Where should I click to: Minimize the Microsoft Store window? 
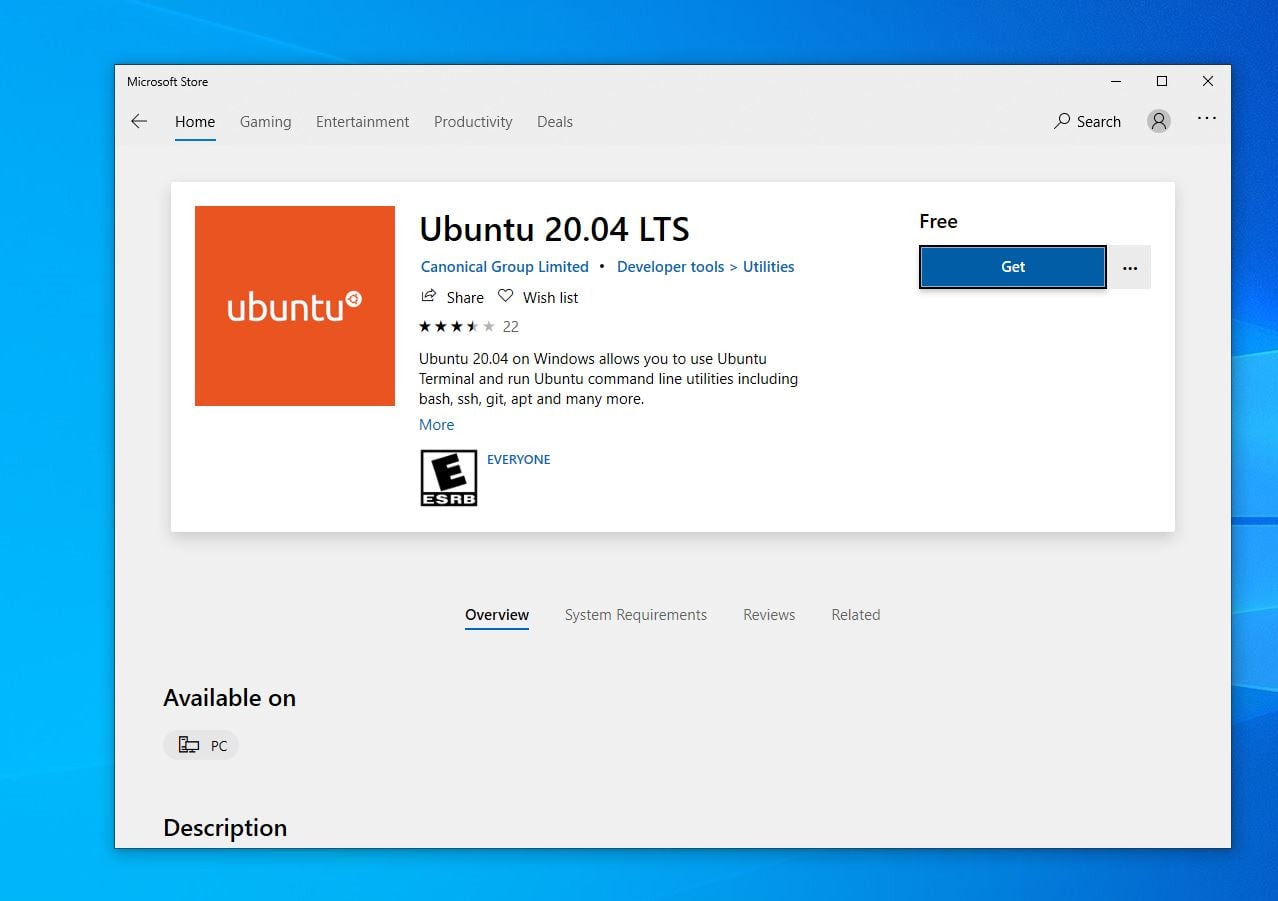(x=1116, y=81)
